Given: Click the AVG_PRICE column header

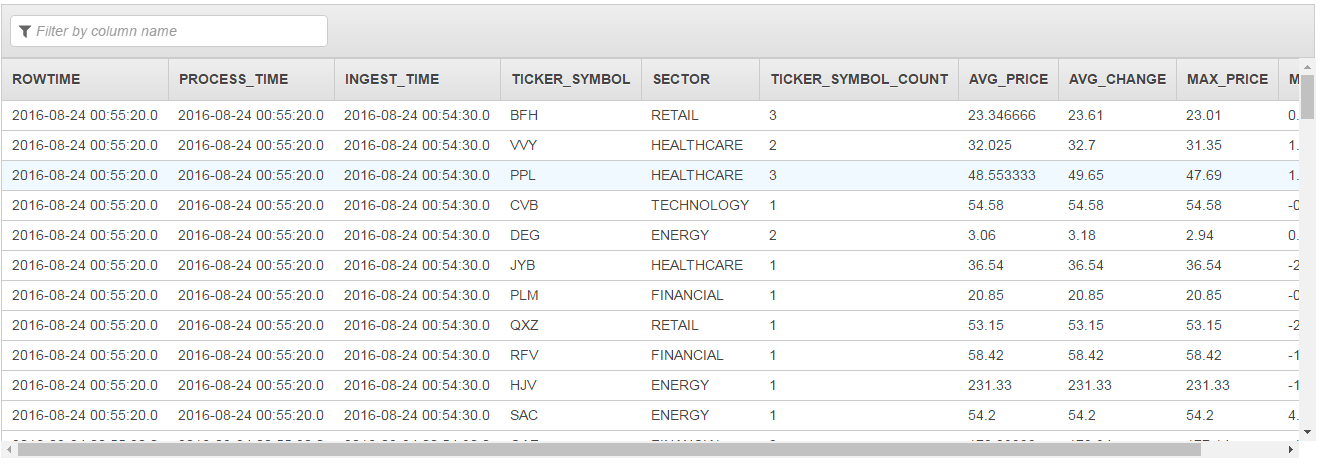Looking at the screenshot, I should tap(1008, 79).
